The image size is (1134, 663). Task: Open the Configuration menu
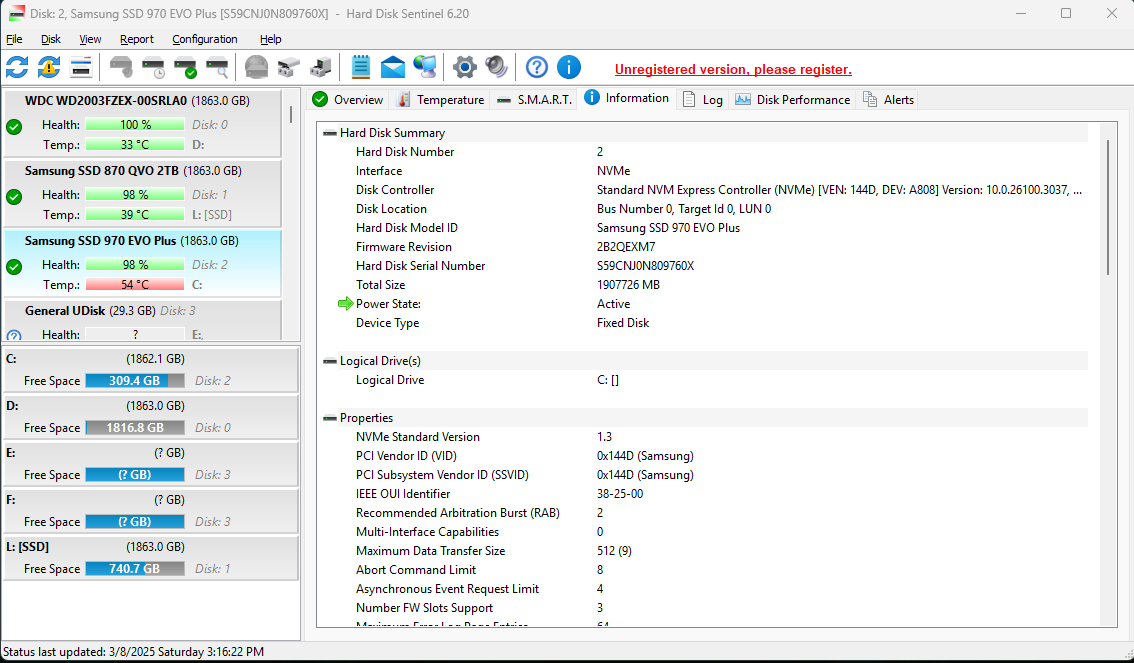[205, 39]
